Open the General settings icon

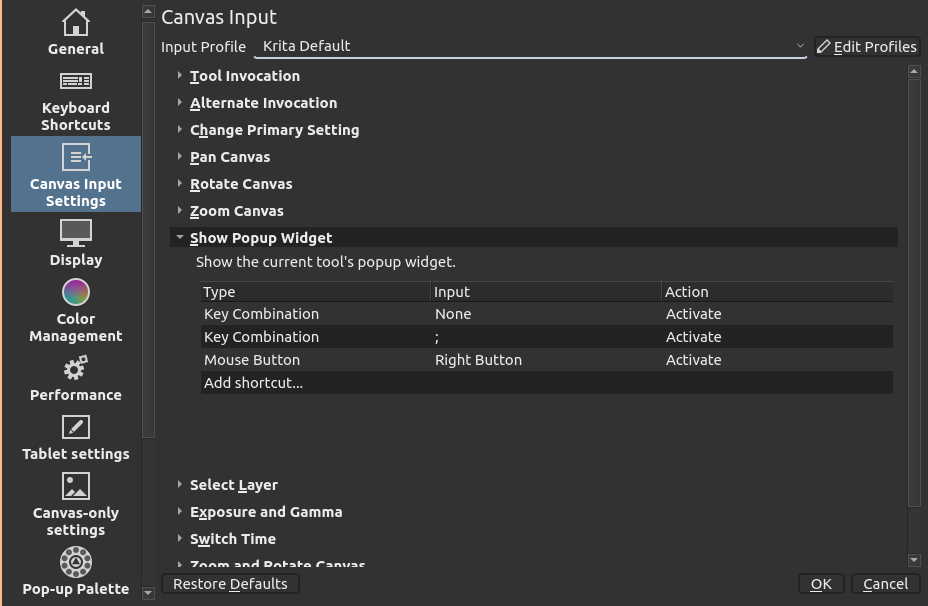76,22
